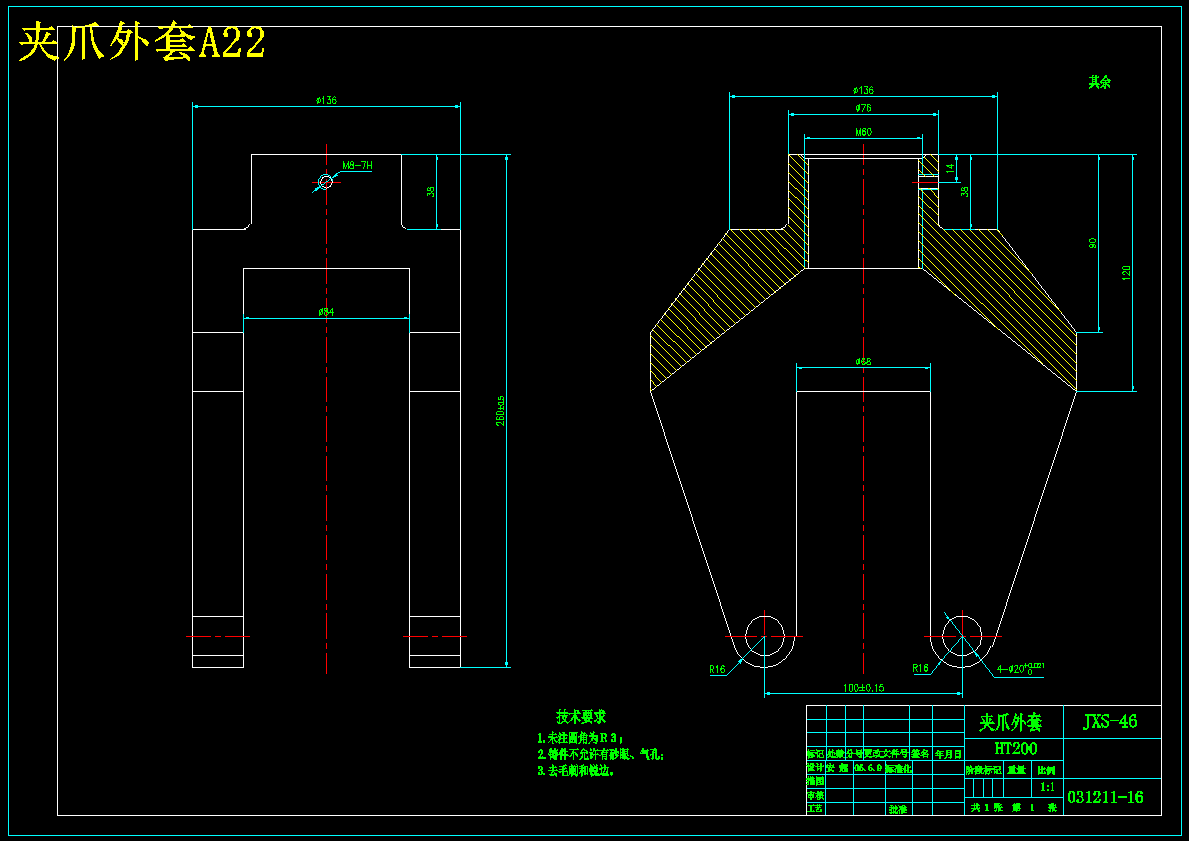Select the HT200 material cell
The height and width of the screenshot is (841, 1189).
tap(1015, 749)
